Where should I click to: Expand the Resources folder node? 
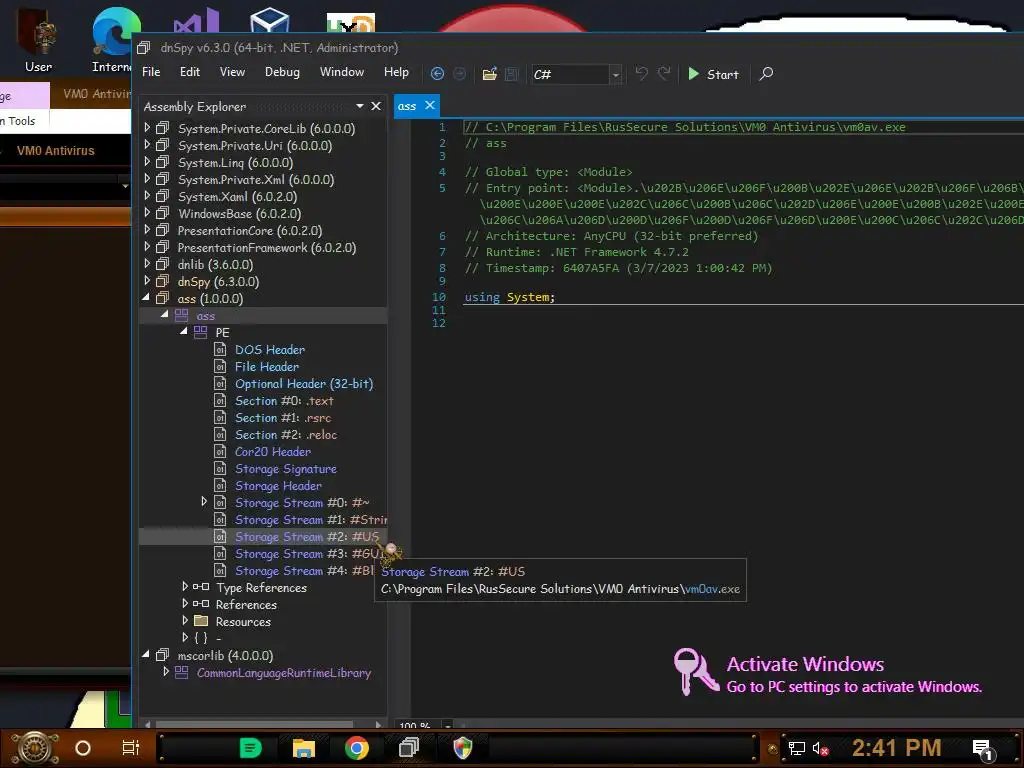pyautogui.click(x=185, y=620)
